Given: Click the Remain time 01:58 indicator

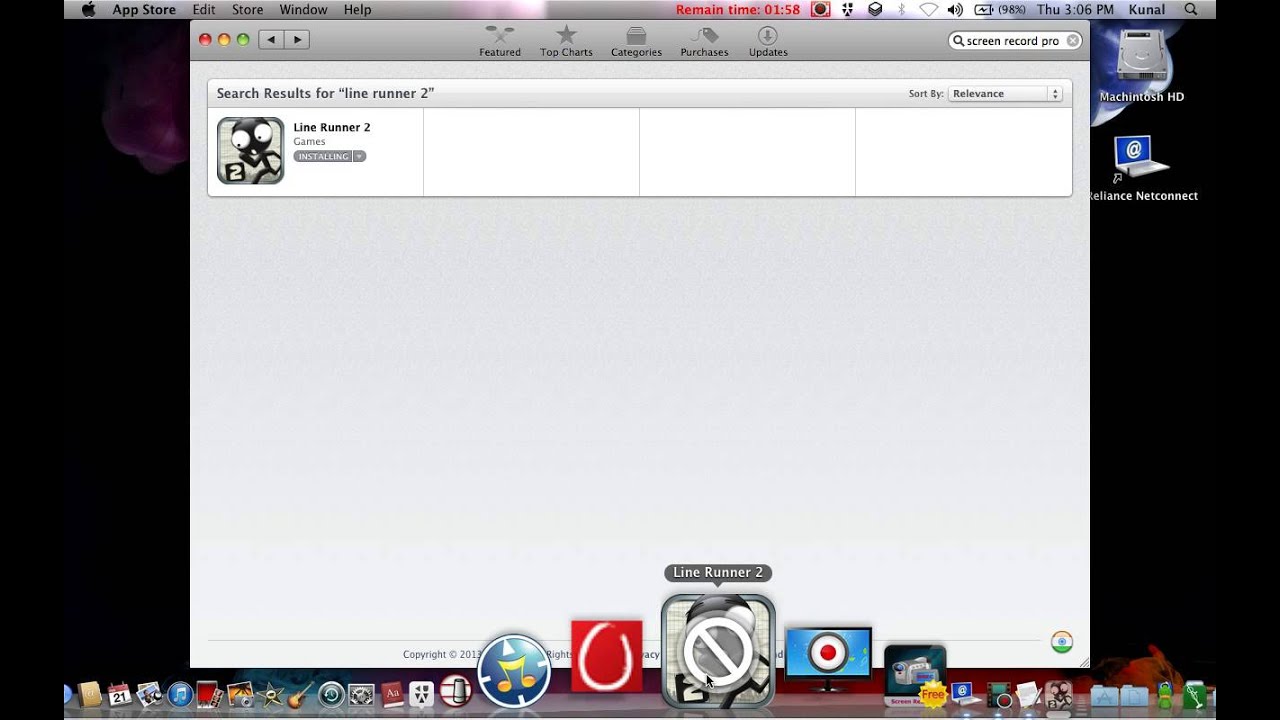Looking at the screenshot, I should [738, 9].
